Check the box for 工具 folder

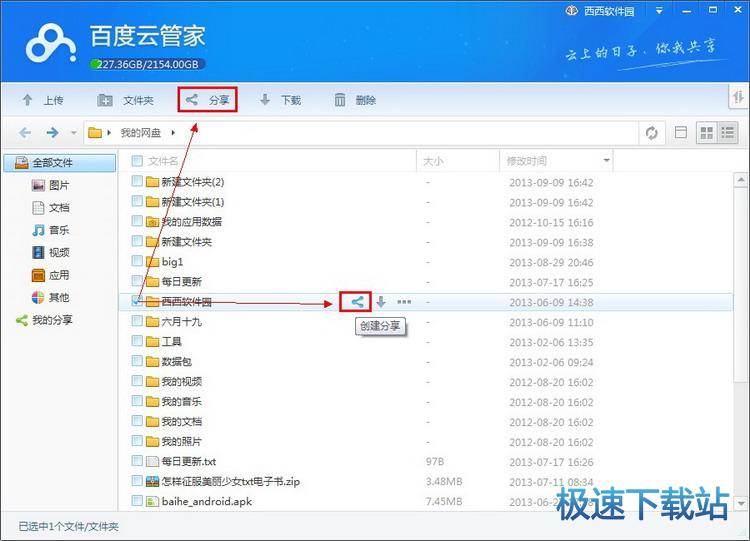click(137, 341)
